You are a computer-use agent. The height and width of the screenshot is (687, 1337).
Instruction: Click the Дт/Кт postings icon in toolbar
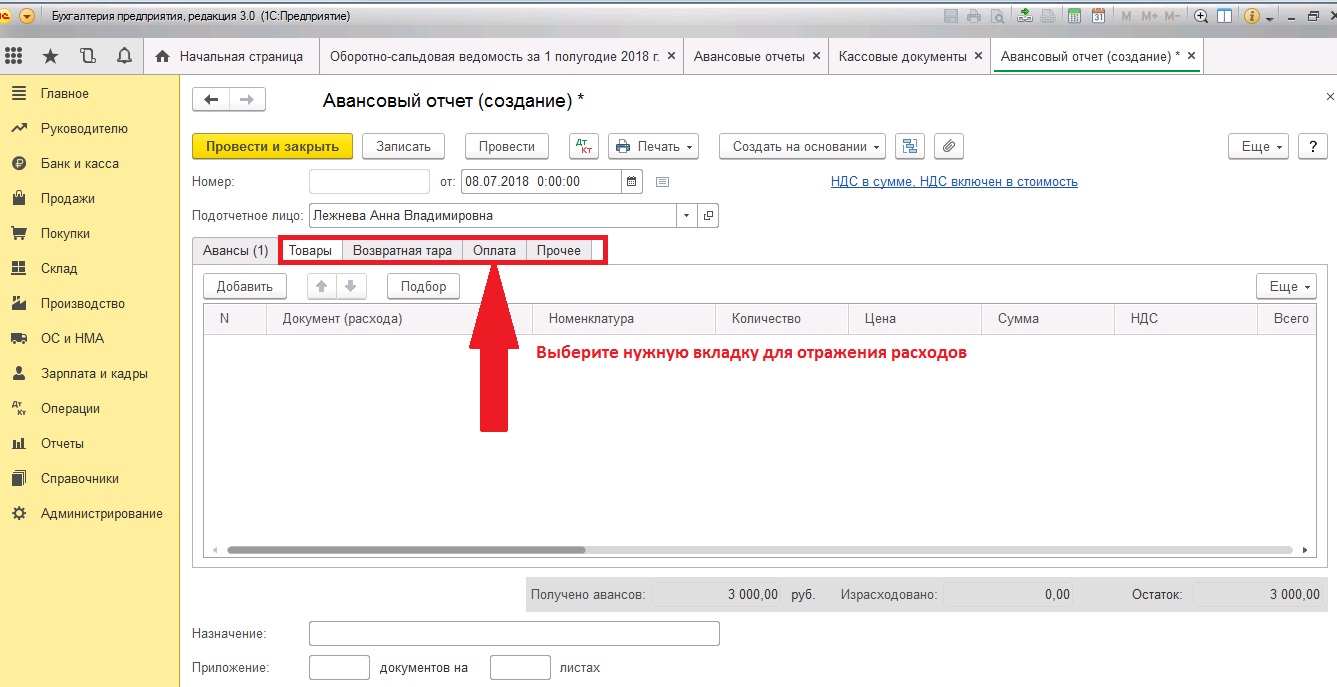[x=584, y=146]
